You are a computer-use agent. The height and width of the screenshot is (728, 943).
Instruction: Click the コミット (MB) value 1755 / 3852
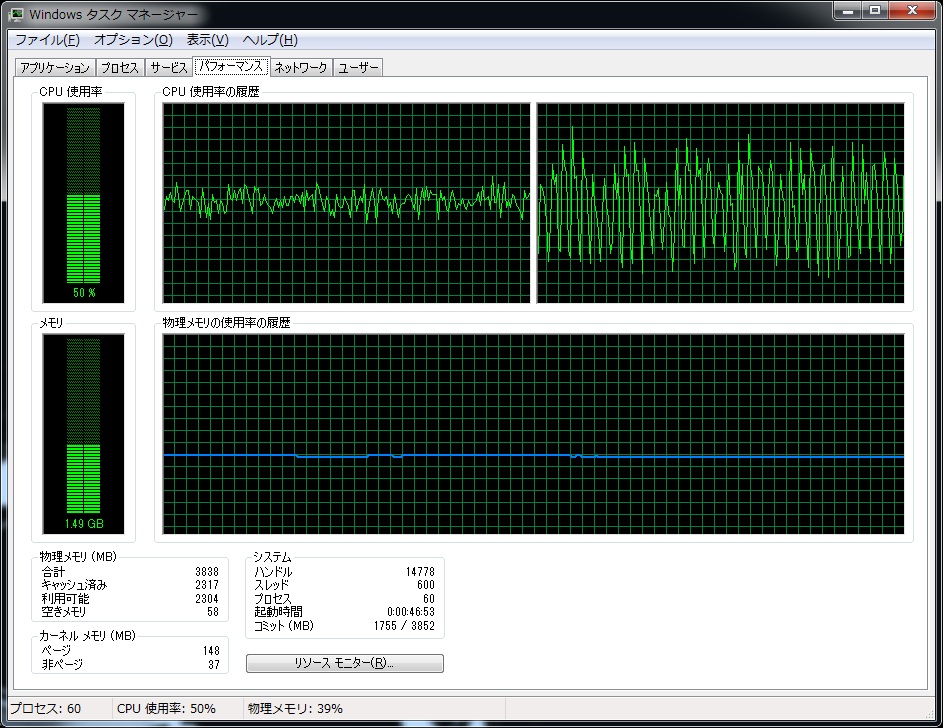point(404,626)
